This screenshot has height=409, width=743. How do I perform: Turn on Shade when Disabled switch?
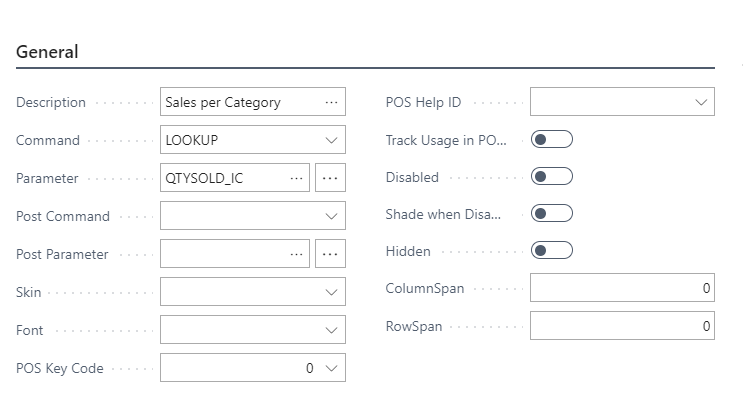click(x=552, y=214)
